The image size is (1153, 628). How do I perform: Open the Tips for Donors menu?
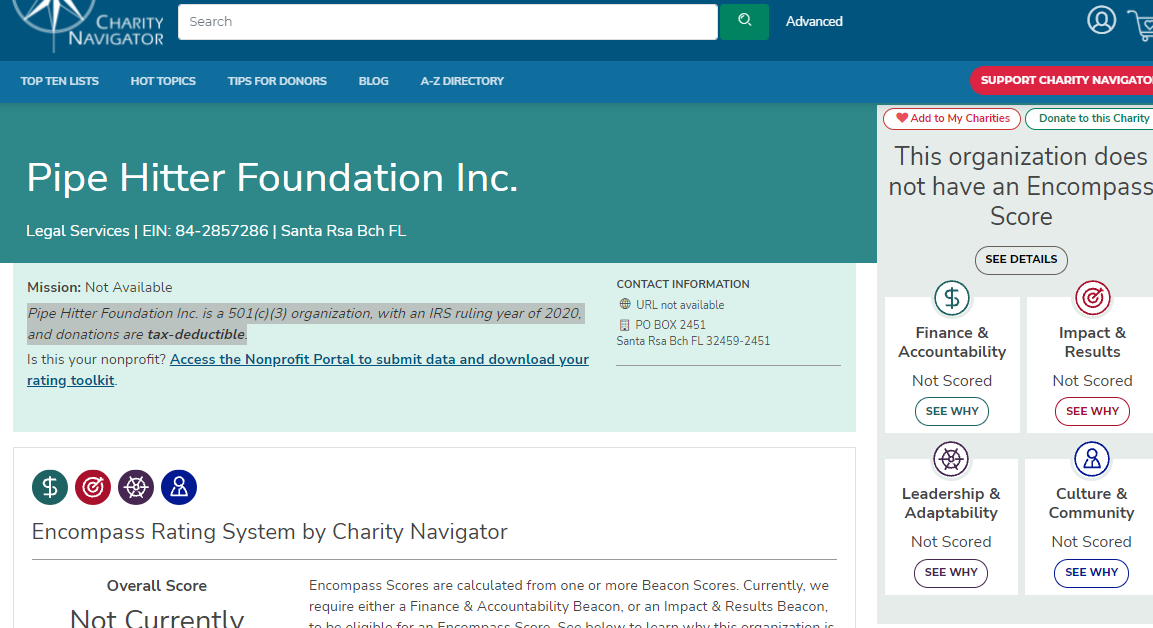click(x=277, y=81)
